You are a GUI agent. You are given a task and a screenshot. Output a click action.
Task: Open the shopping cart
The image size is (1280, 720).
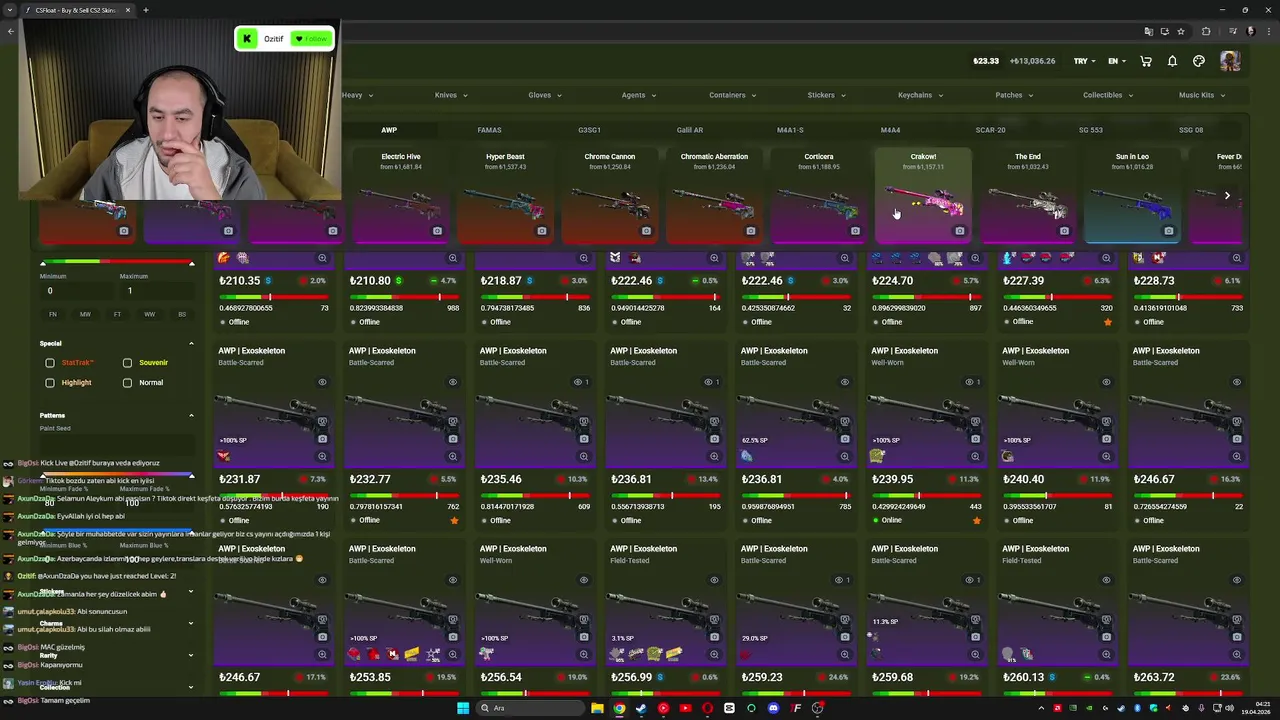click(x=1145, y=61)
